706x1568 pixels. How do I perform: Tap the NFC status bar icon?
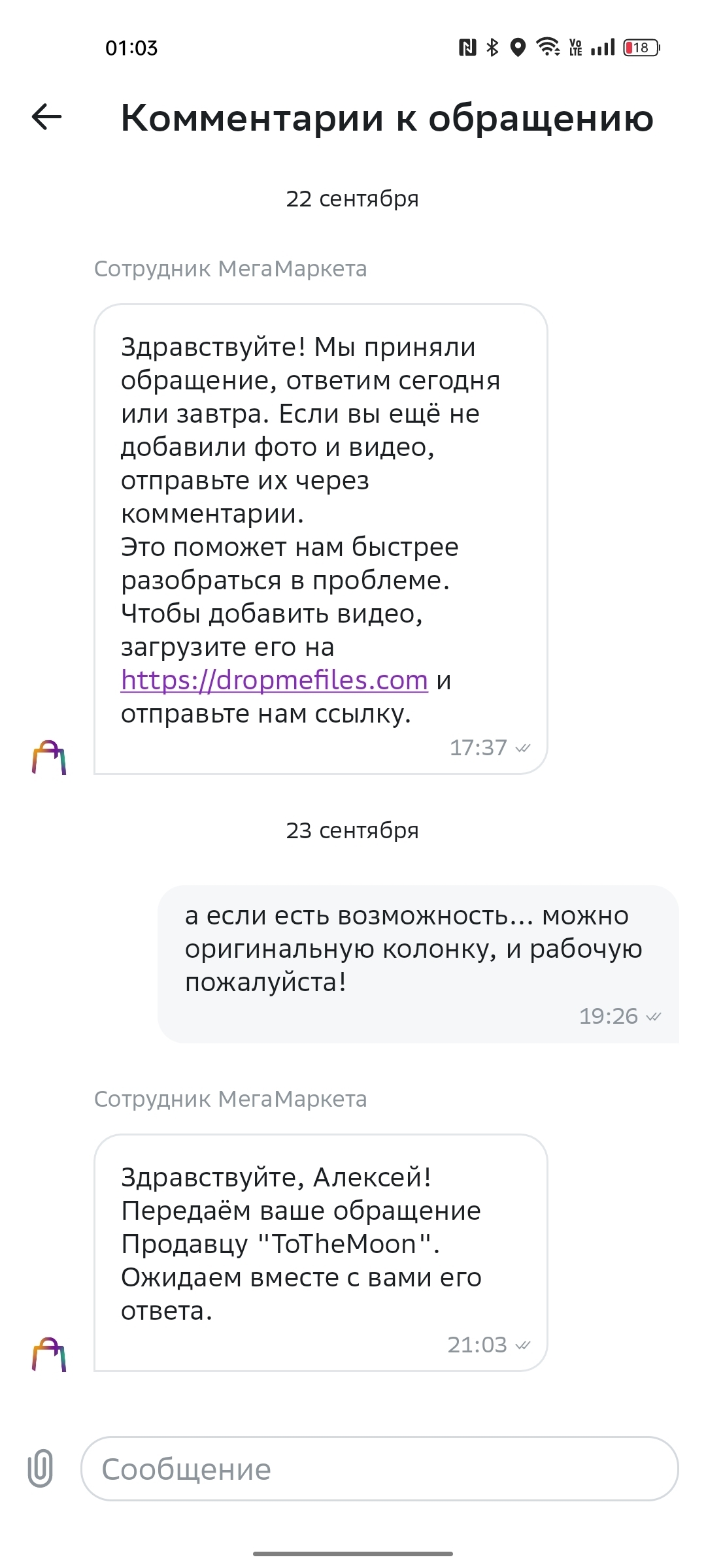click(467, 48)
